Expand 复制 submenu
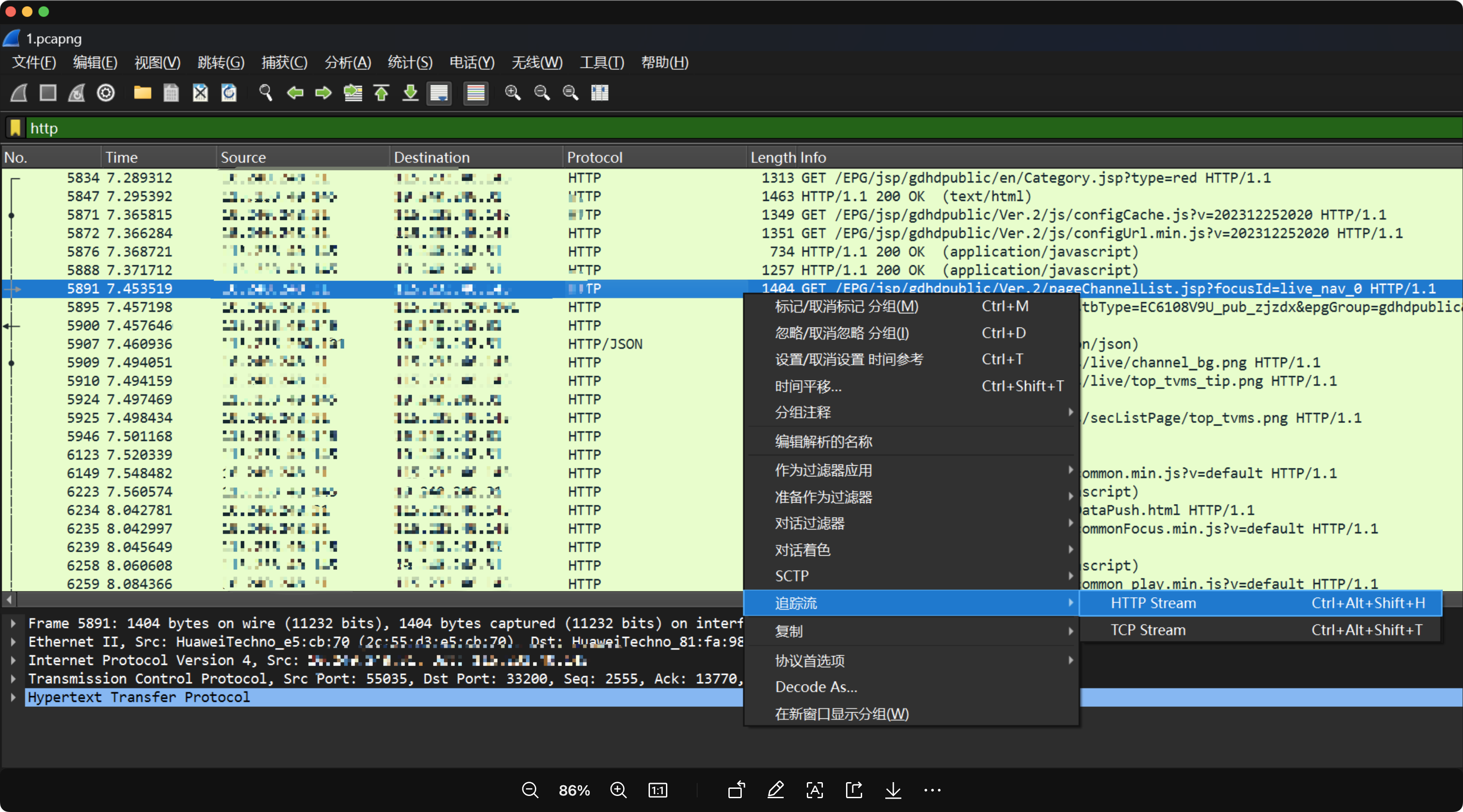 point(911,631)
